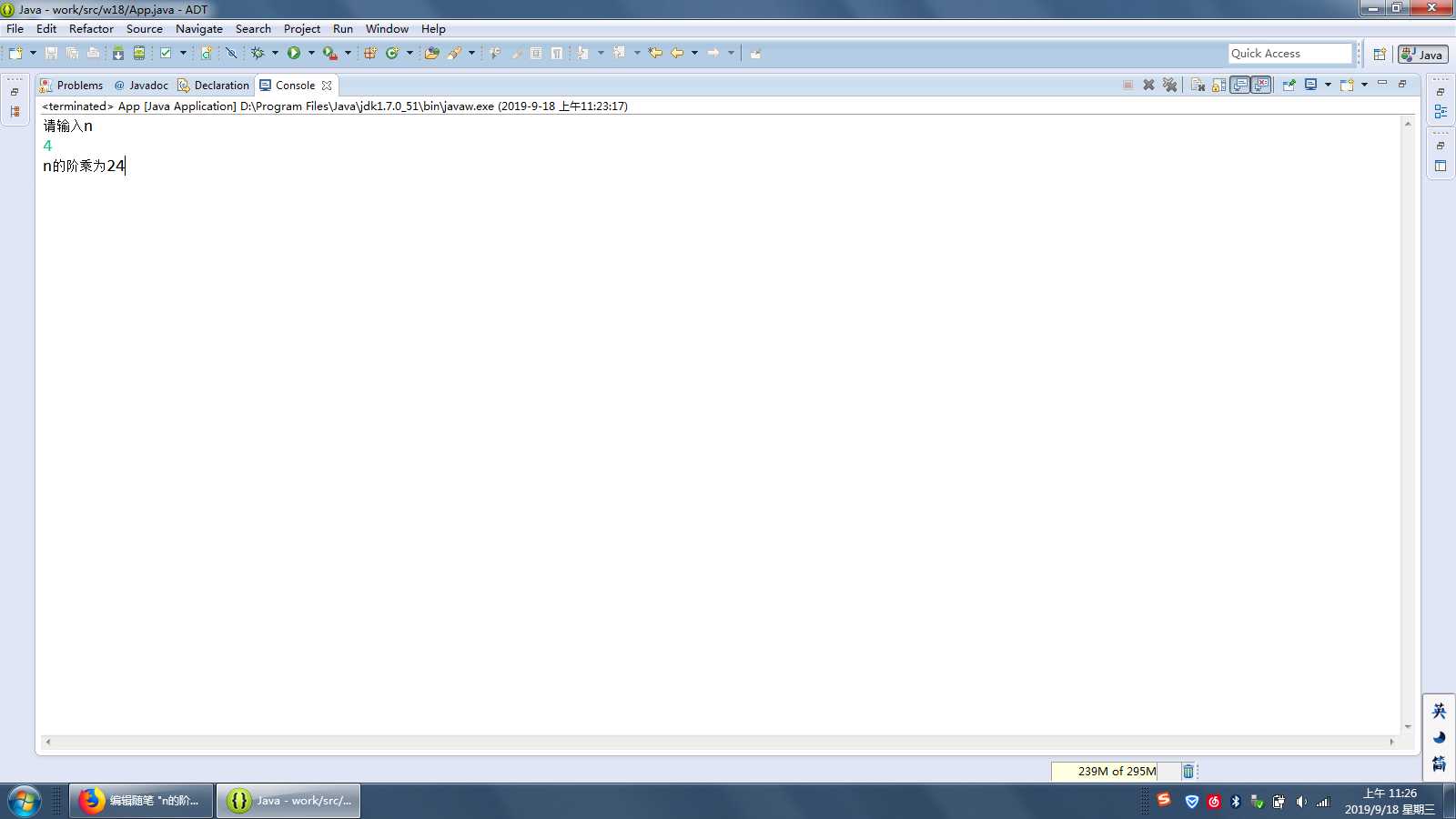Switch to the Javadoc tab
The width and height of the screenshot is (1456, 819).
pos(141,85)
